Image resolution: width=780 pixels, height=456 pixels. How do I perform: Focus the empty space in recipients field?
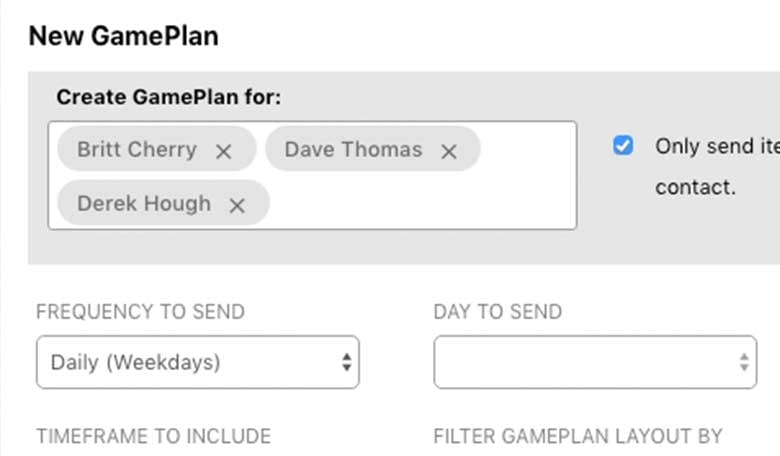click(420, 205)
